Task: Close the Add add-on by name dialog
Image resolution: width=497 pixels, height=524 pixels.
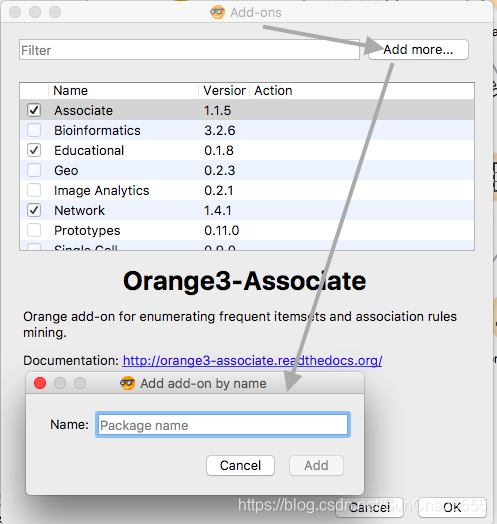Action: [40, 383]
